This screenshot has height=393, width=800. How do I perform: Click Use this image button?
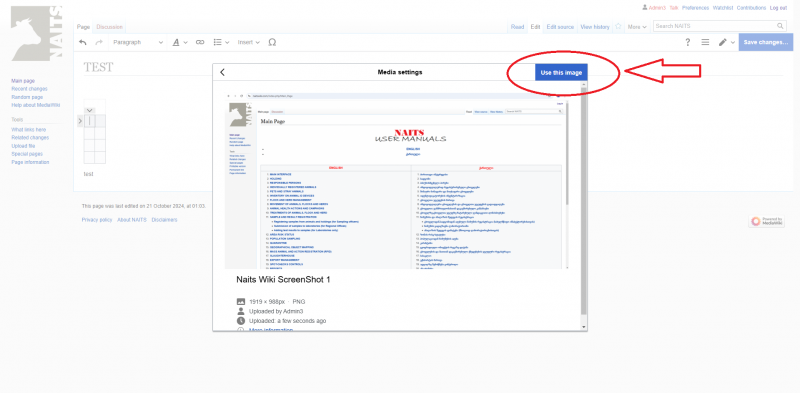click(561, 72)
